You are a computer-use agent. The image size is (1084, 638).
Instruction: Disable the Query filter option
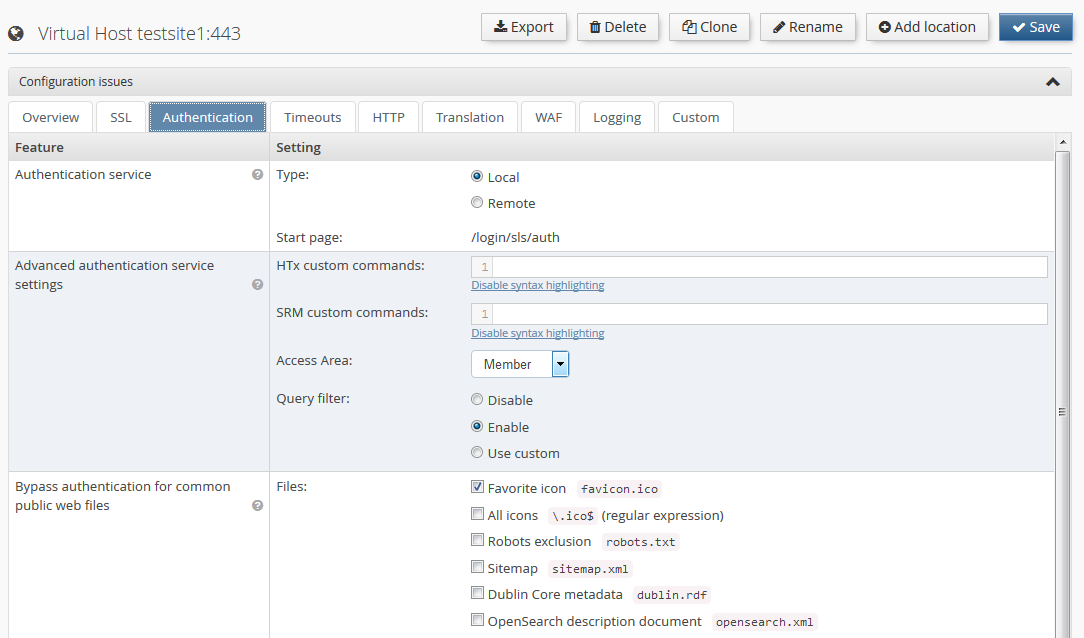477,399
